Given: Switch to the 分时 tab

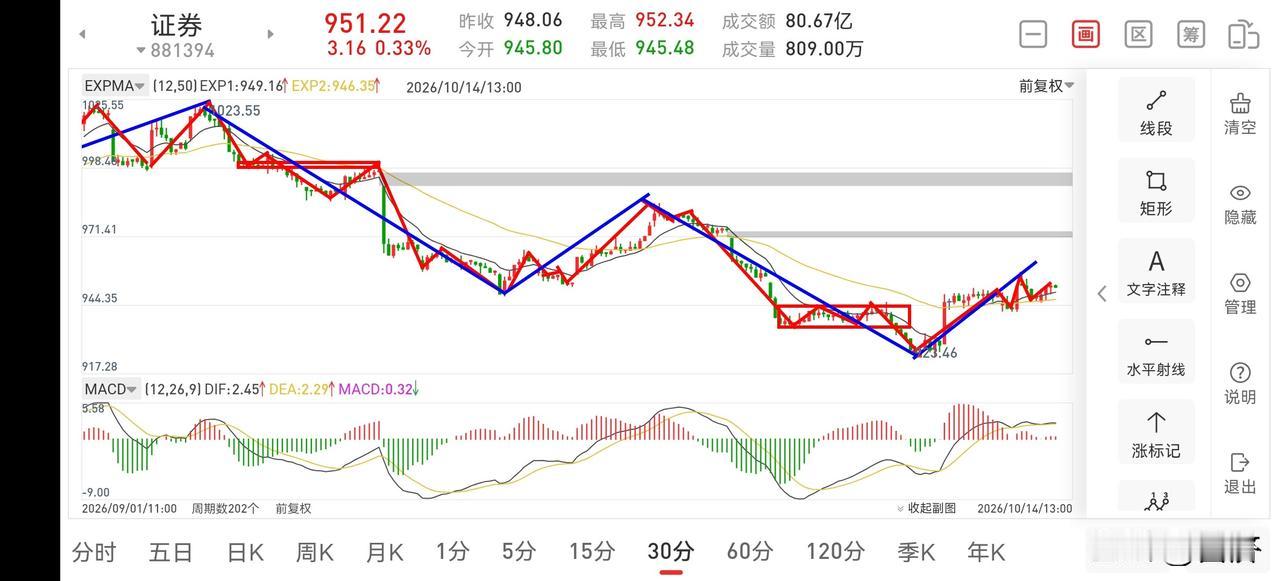Looking at the screenshot, I should [x=94, y=552].
